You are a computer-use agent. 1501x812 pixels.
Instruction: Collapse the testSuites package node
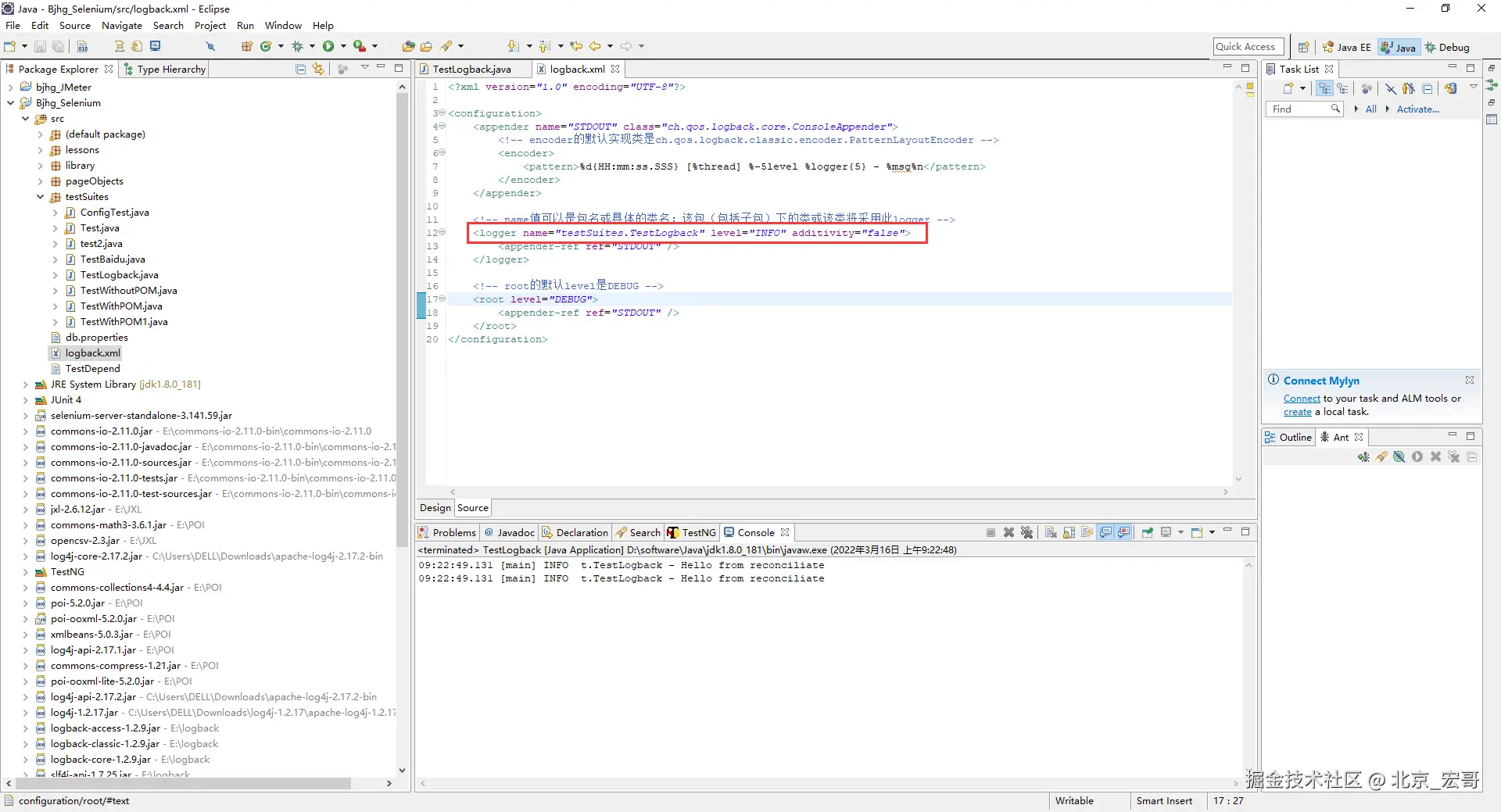coord(41,197)
